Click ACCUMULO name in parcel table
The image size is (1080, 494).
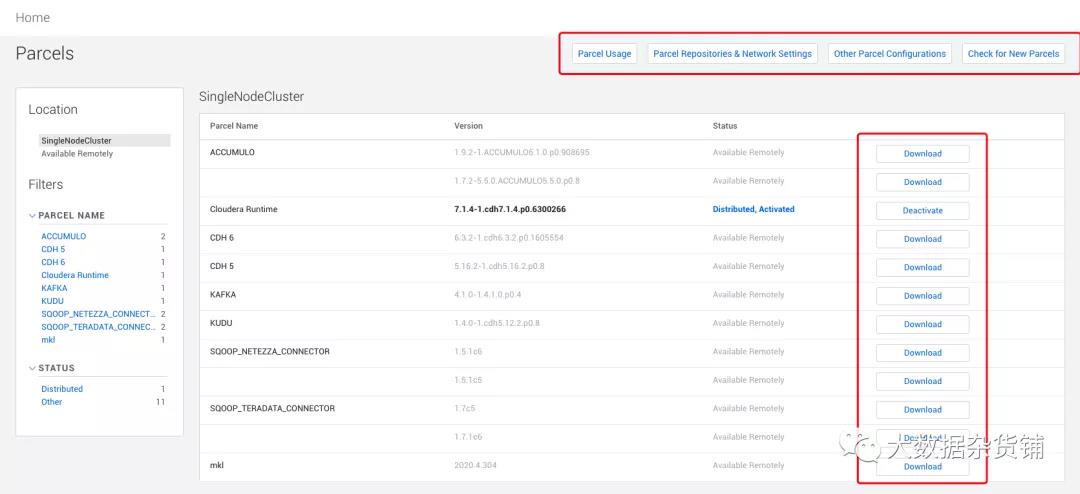point(232,152)
